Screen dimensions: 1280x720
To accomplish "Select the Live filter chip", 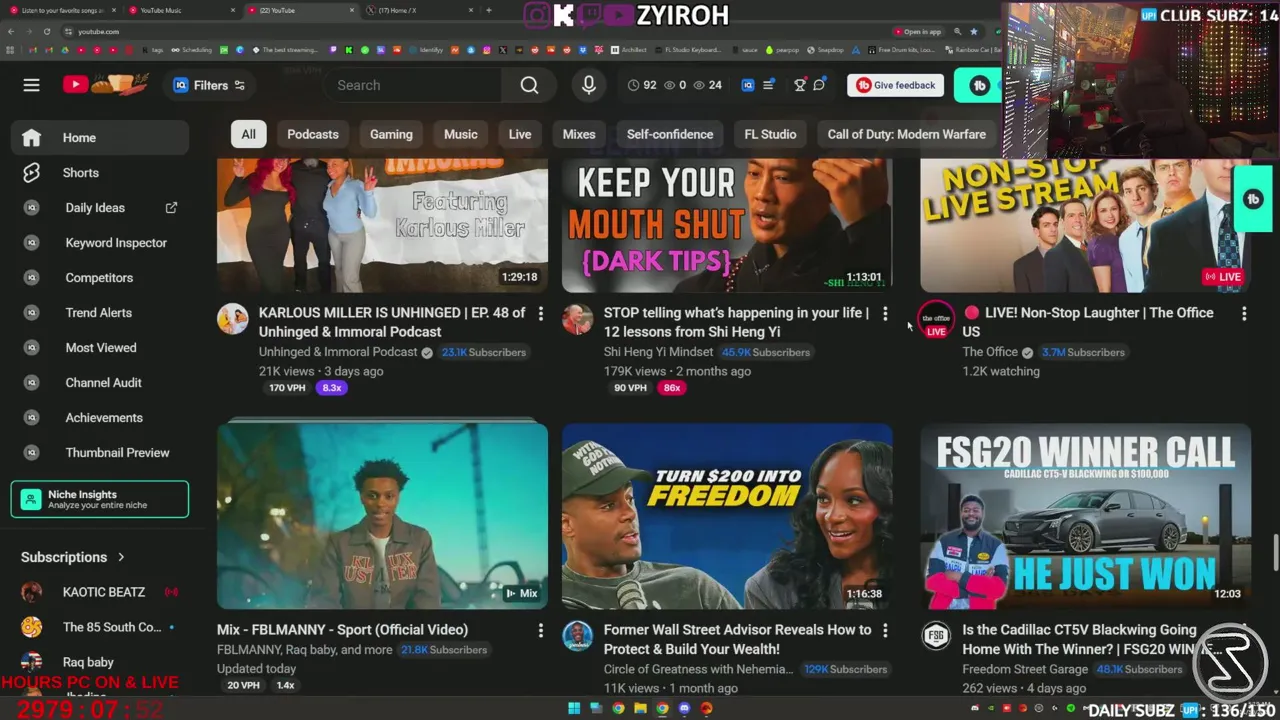I will (520, 134).
